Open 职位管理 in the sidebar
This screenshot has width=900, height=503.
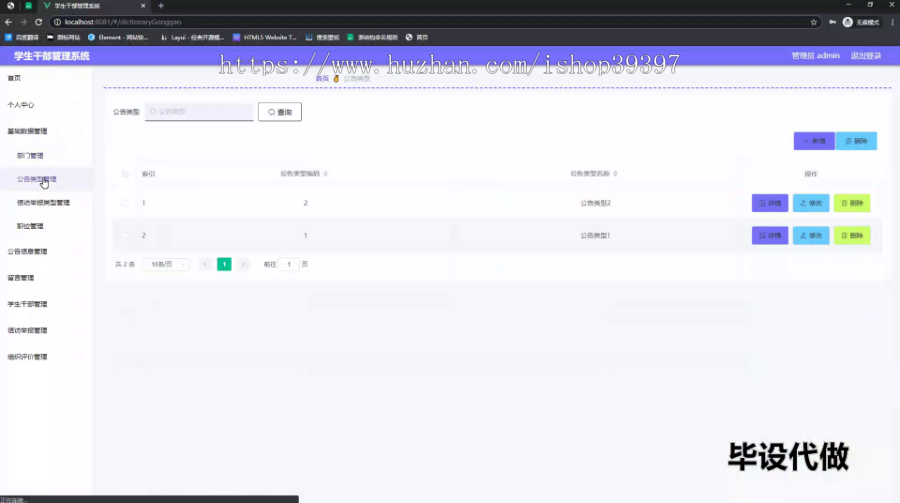pyautogui.click(x=30, y=226)
